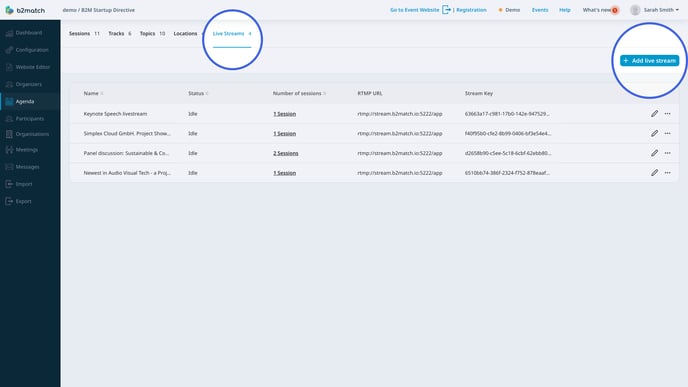Edit the Panel discussion stream
Image resolution: width=688 pixels, height=387 pixels.
pyautogui.click(x=654, y=153)
